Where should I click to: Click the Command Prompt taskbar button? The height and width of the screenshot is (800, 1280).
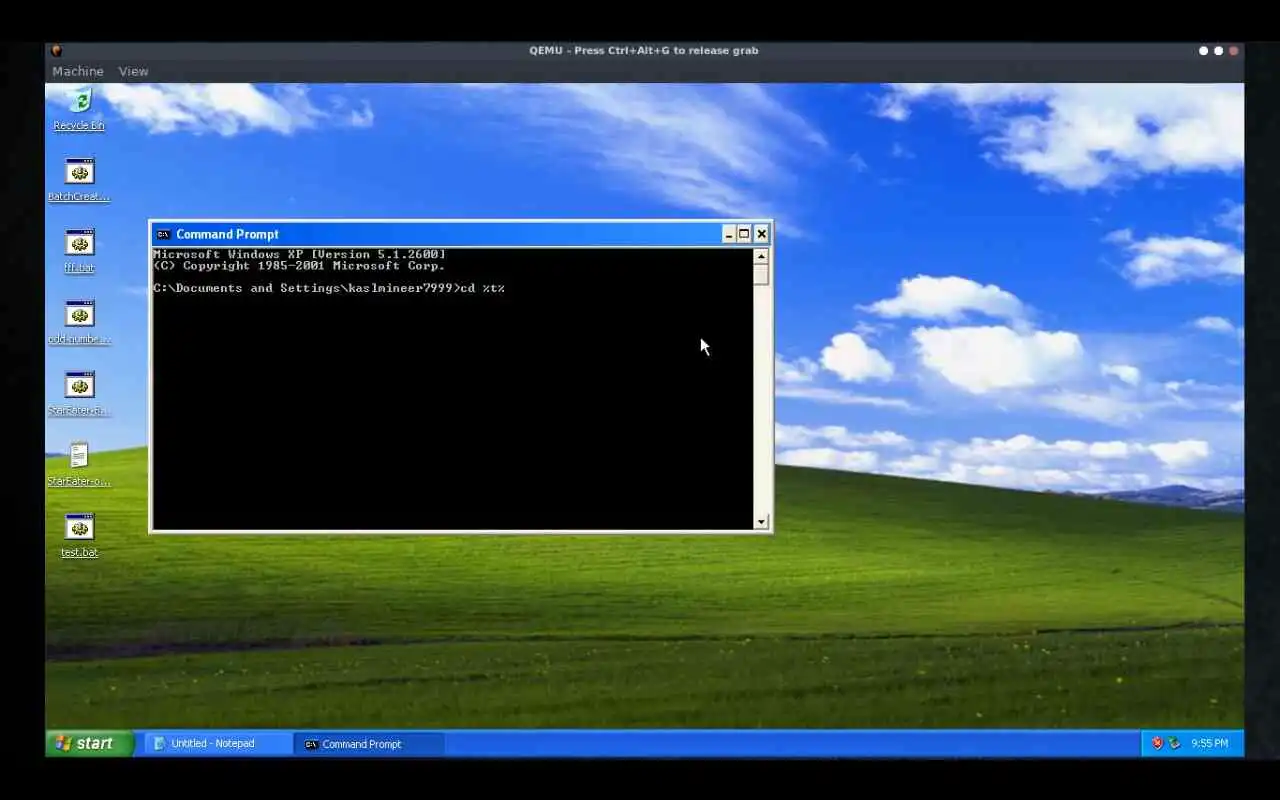coord(369,743)
